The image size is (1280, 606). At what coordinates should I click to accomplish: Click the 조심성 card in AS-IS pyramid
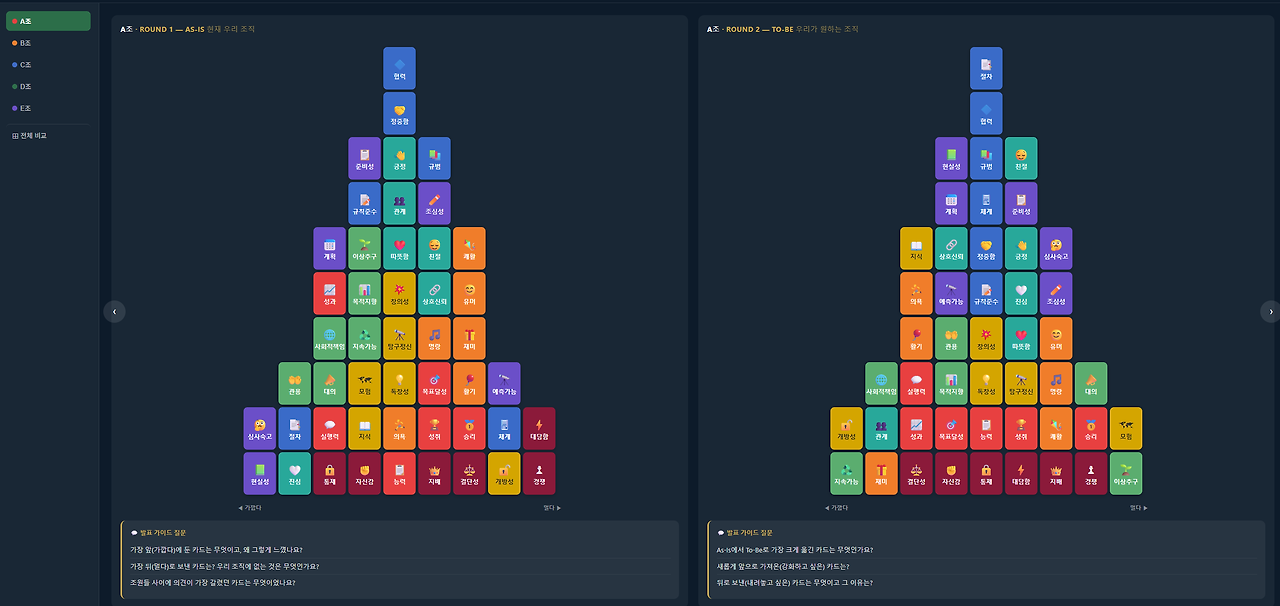click(434, 203)
